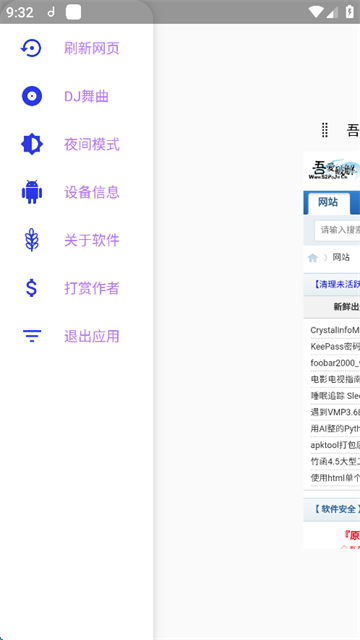
Task: Open the KeePass密码 post link
Action: [x=335, y=347]
